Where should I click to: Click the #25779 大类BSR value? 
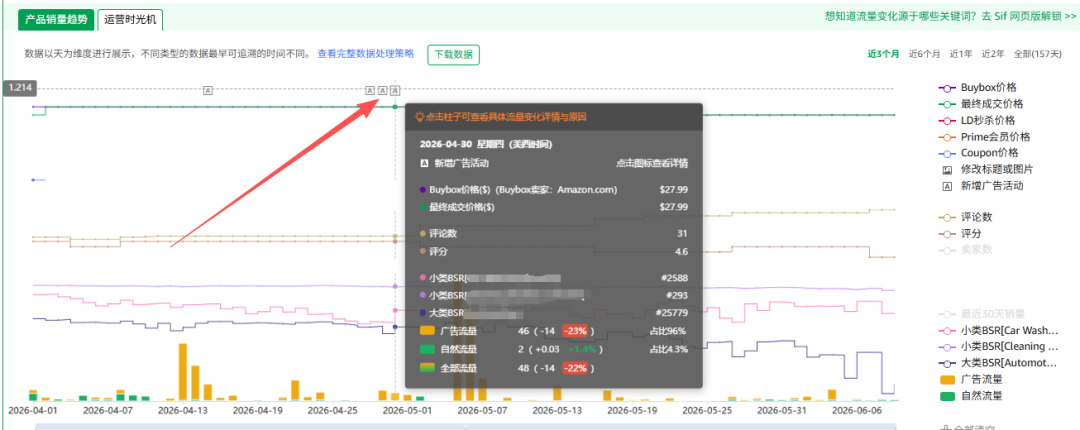pyautogui.click(x=671, y=314)
